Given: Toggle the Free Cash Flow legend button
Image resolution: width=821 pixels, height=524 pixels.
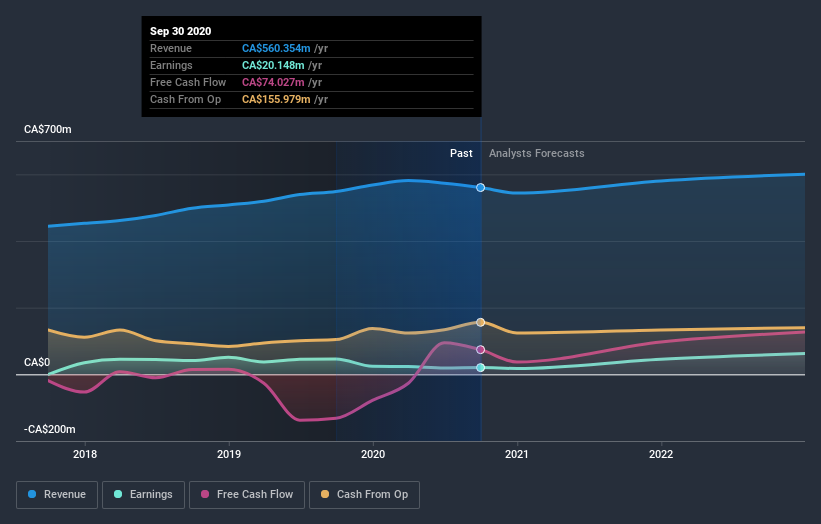Looking at the screenshot, I should (247, 495).
